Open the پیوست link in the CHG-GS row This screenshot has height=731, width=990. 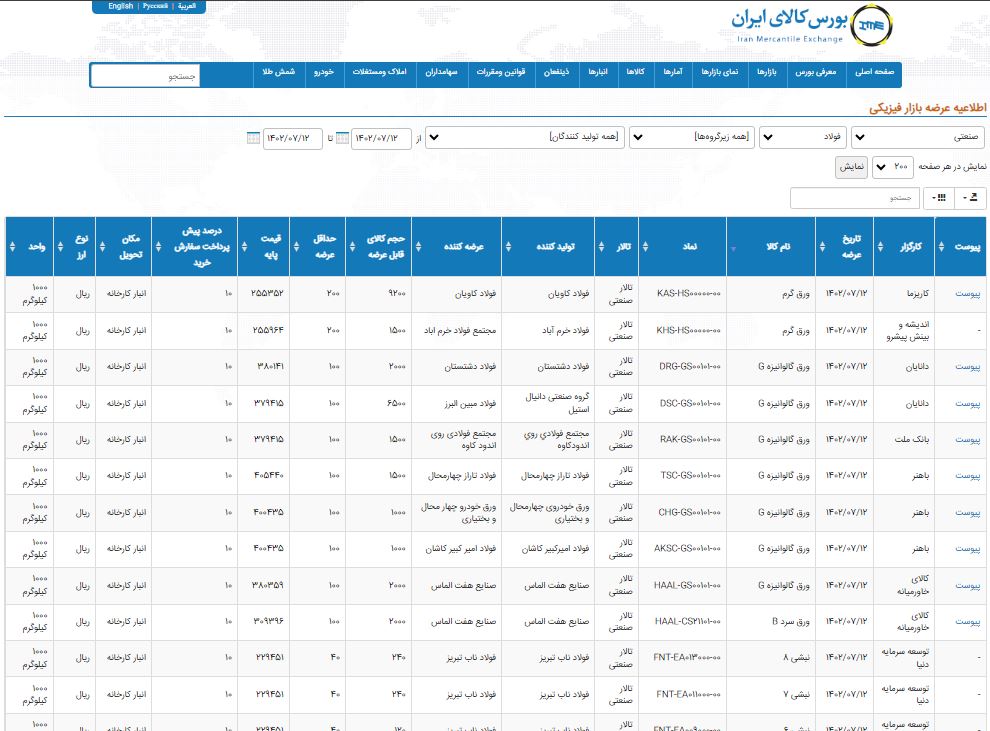tap(967, 513)
